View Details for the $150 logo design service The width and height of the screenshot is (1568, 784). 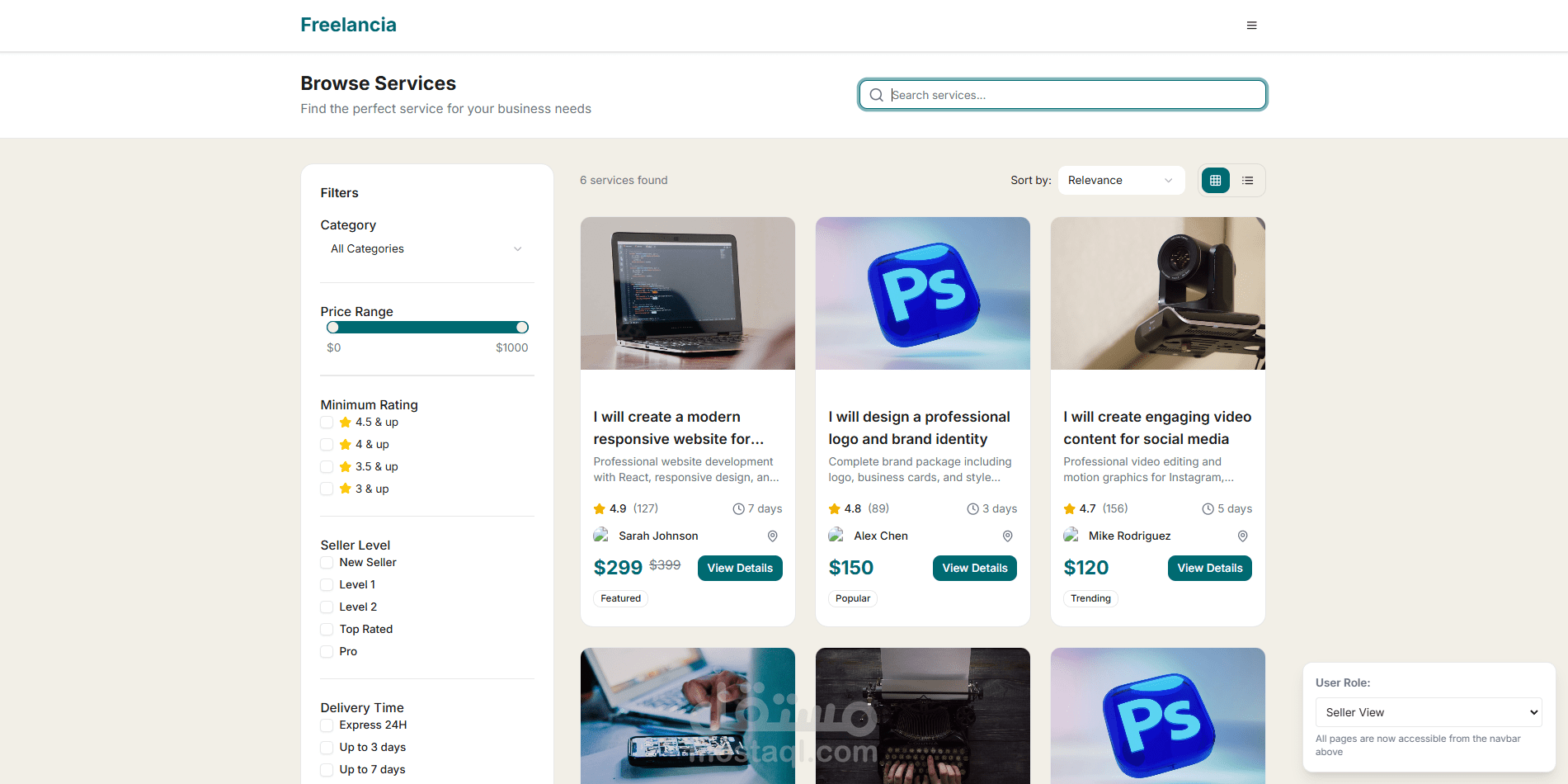[x=974, y=568]
